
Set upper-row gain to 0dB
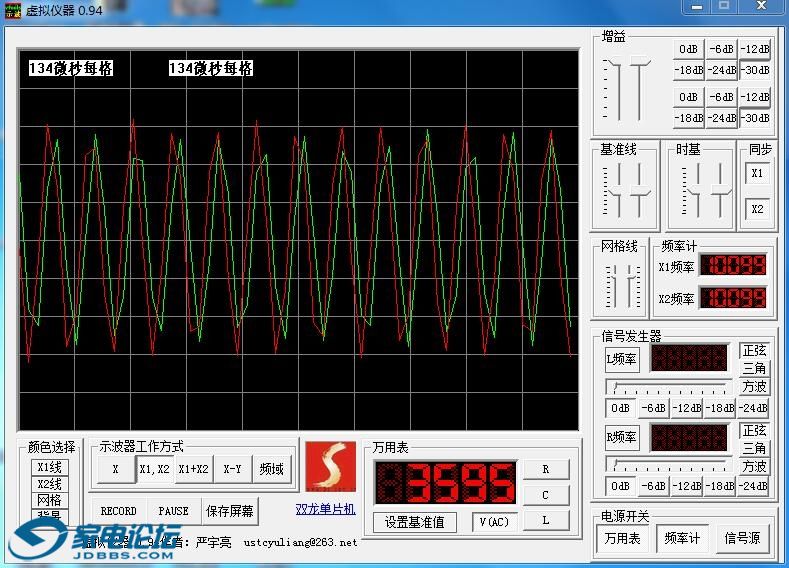click(x=688, y=49)
